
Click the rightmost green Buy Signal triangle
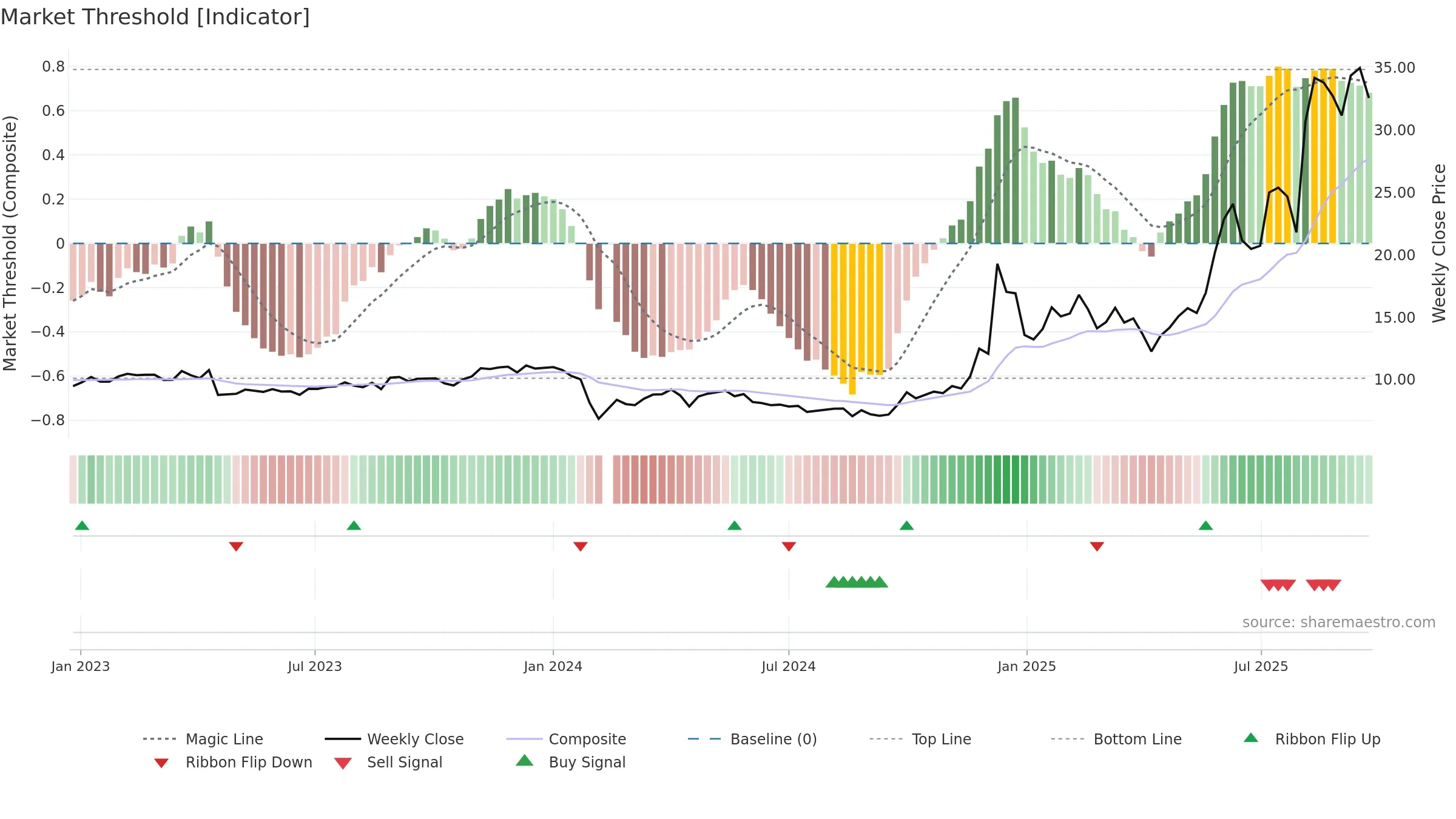pos(880,582)
